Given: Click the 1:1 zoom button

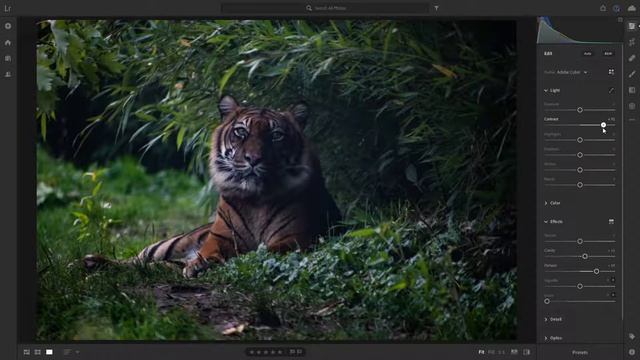Looking at the screenshot, I should pyautogui.click(x=502, y=352).
